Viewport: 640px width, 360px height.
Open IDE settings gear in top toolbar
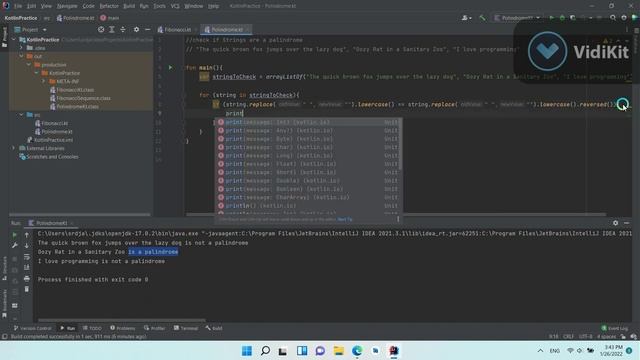coord(624,18)
